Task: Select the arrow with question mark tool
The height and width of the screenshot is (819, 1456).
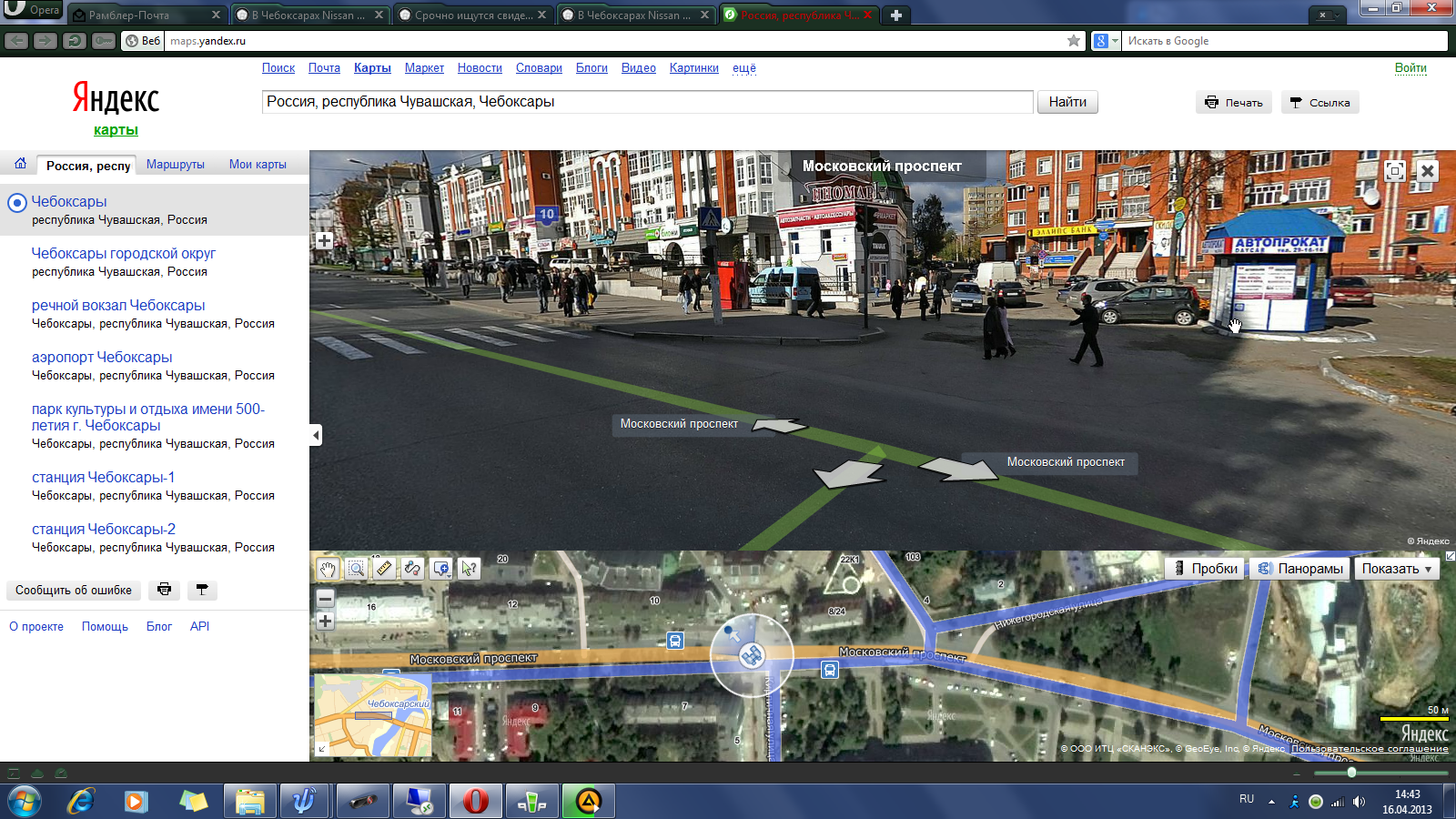Action: pos(469,569)
